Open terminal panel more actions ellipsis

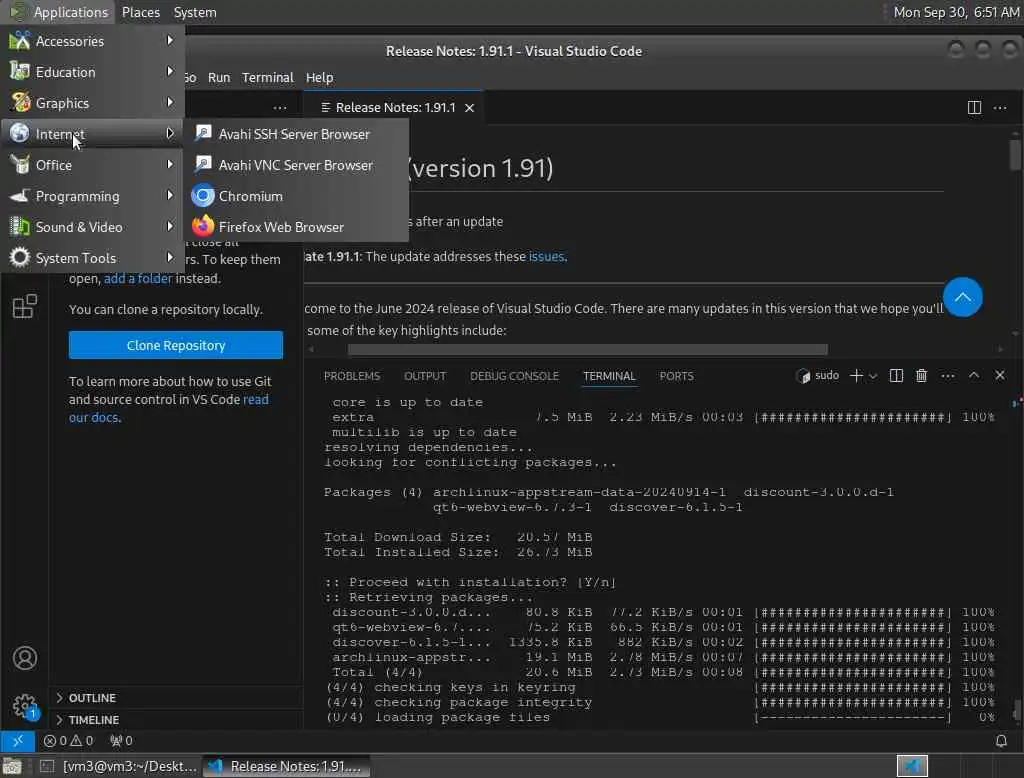(948, 376)
